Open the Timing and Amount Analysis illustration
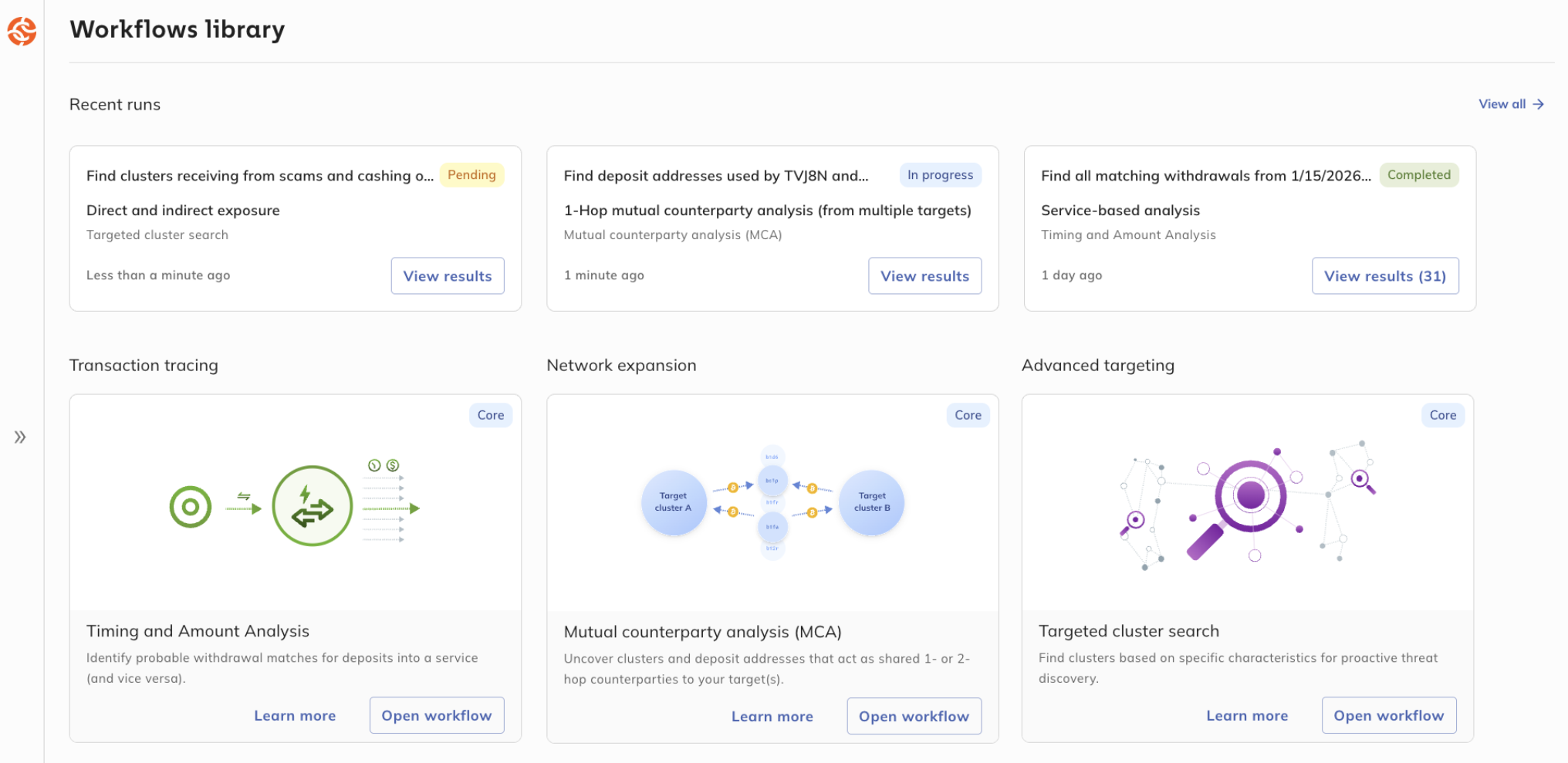The height and width of the screenshot is (763, 1568). click(295, 505)
